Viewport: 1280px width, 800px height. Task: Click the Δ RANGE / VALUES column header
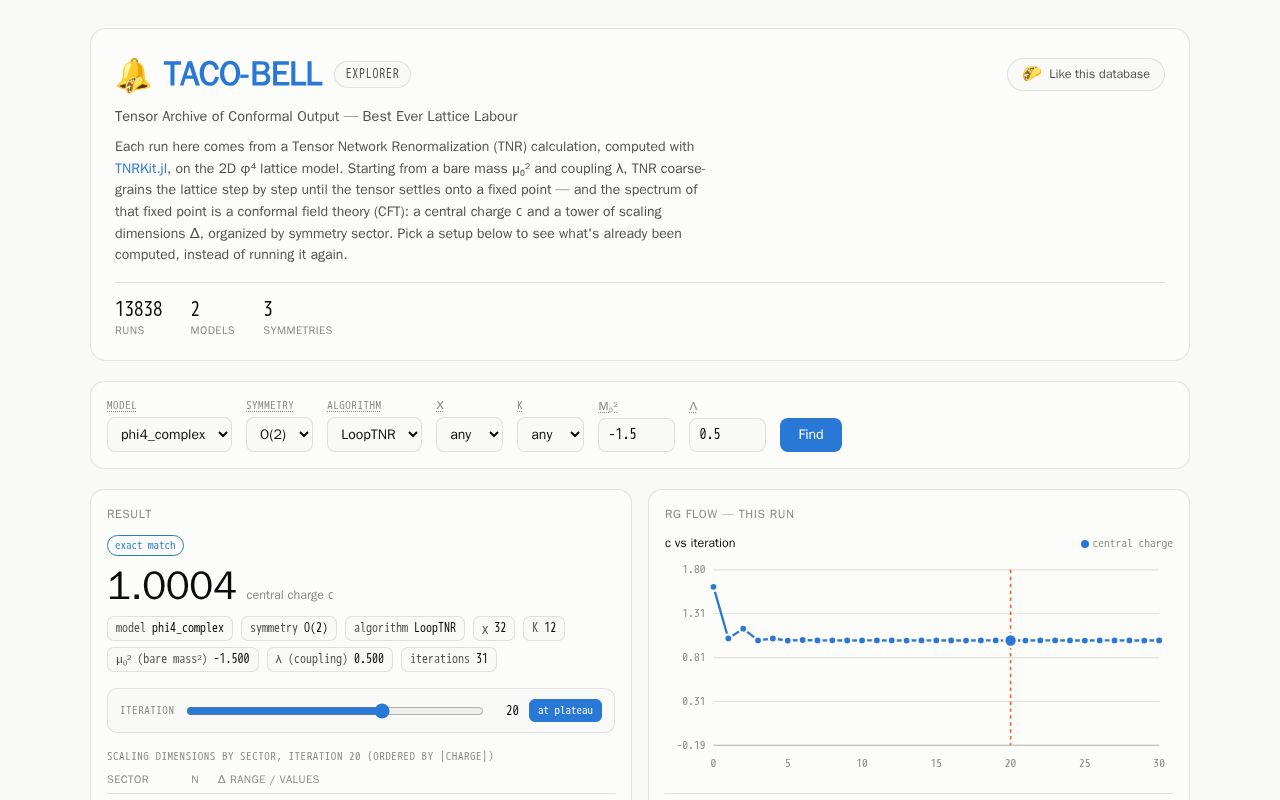269,779
